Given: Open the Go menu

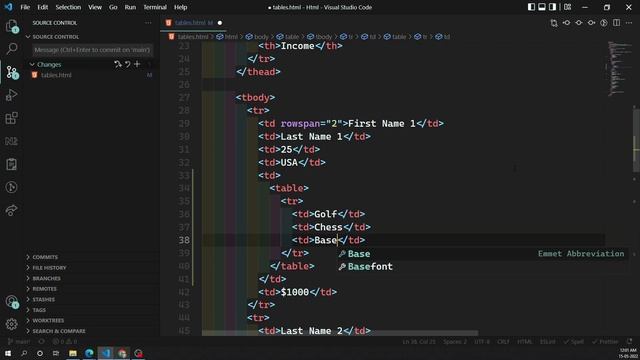Looking at the screenshot, I should tap(113, 7).
